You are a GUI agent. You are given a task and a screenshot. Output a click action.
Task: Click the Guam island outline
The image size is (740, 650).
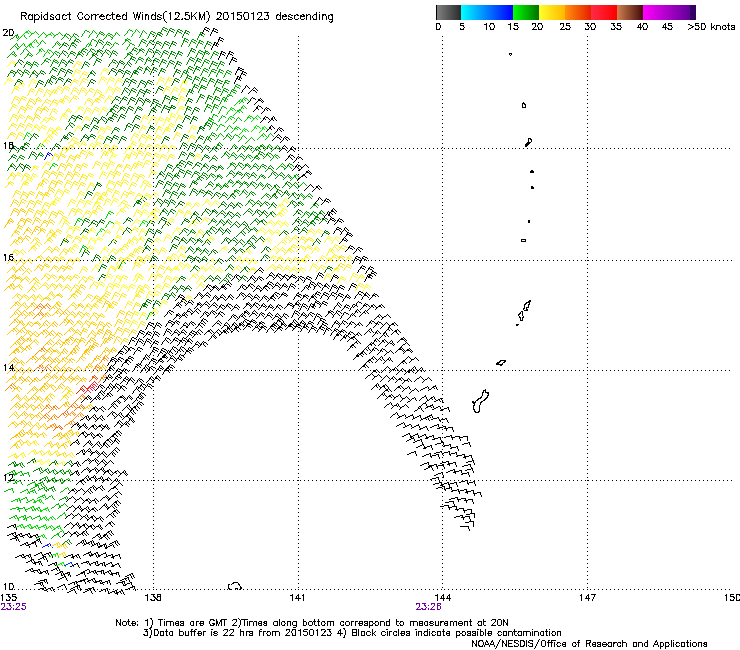(480, 401)
